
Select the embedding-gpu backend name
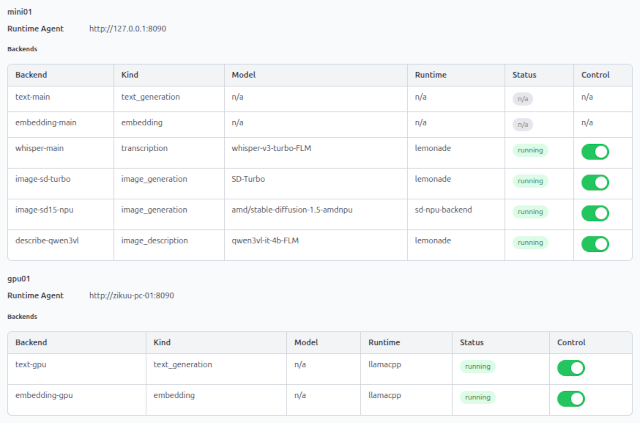pyautogui.click(x=44, y=395)
